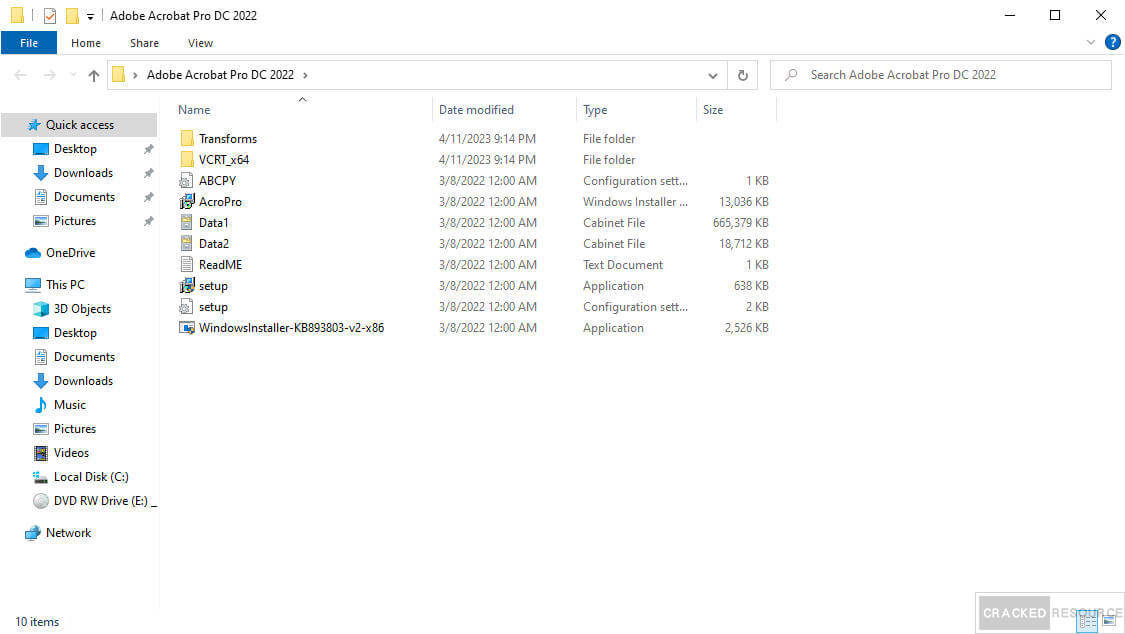Click the Help question mark icon

point(1113,42)
